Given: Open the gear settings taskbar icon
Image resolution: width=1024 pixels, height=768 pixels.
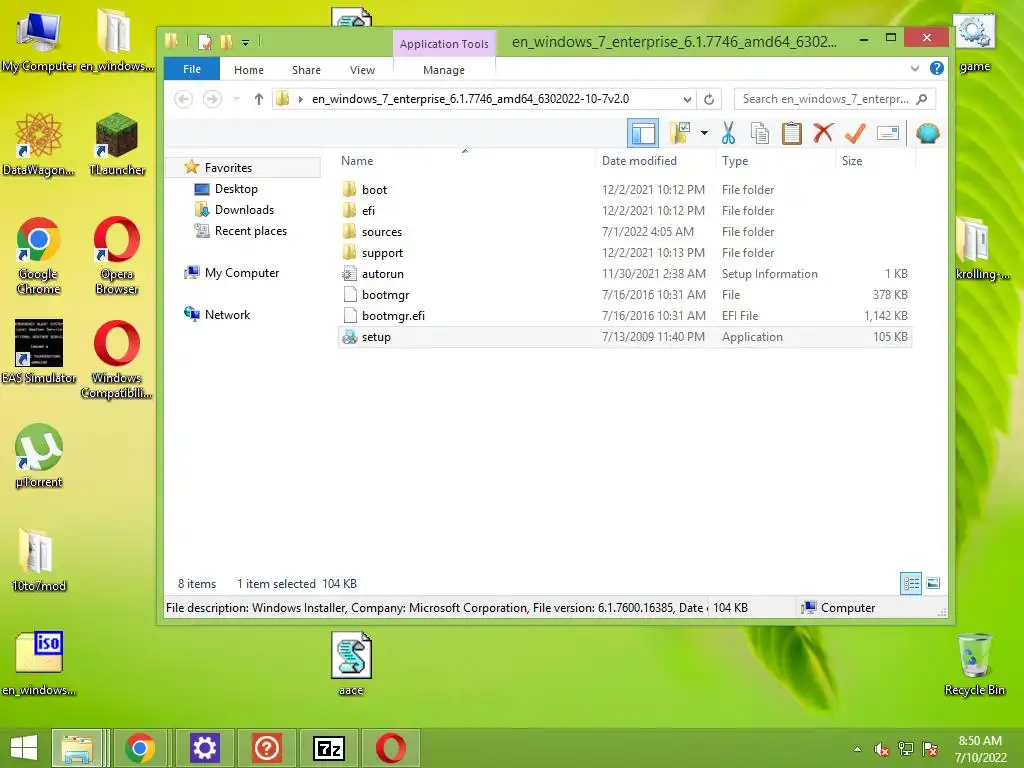Looking at the screenshot, I should (204, 748).
